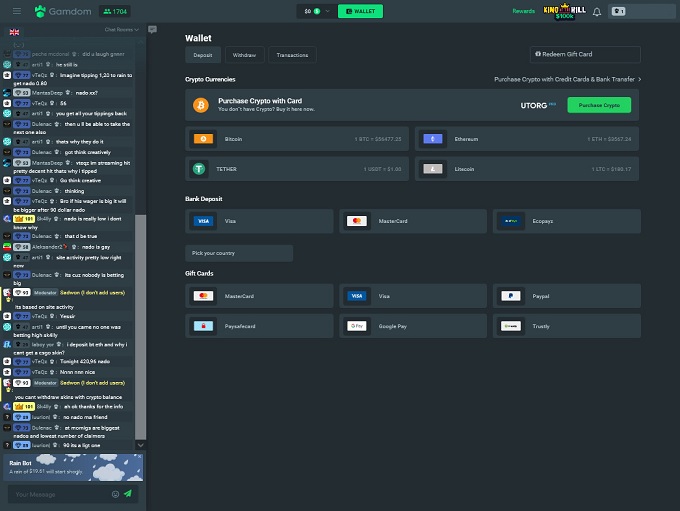The image size is (680, 511).
Task: Open notifications bell
Action: pos(597,12)
